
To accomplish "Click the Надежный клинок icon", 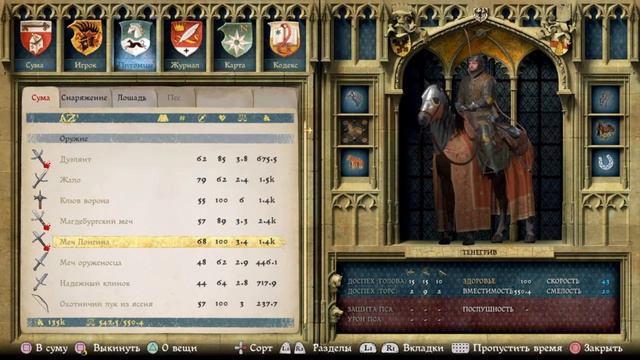I will 40,282.
